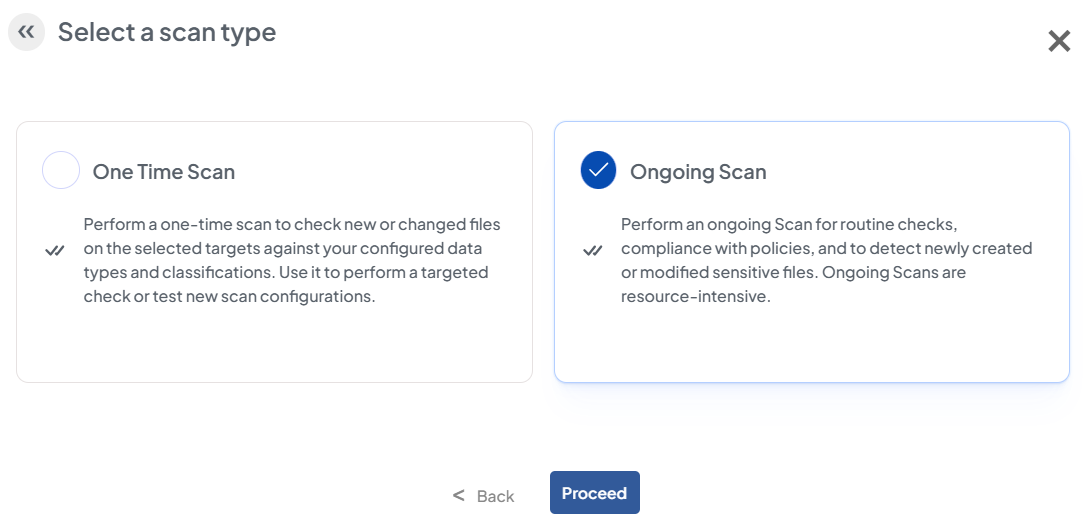Screen dimensions: 1087x523
Task: Close the scan type dialog with X
Action: pyautogui.click(x=1059, y=41)
